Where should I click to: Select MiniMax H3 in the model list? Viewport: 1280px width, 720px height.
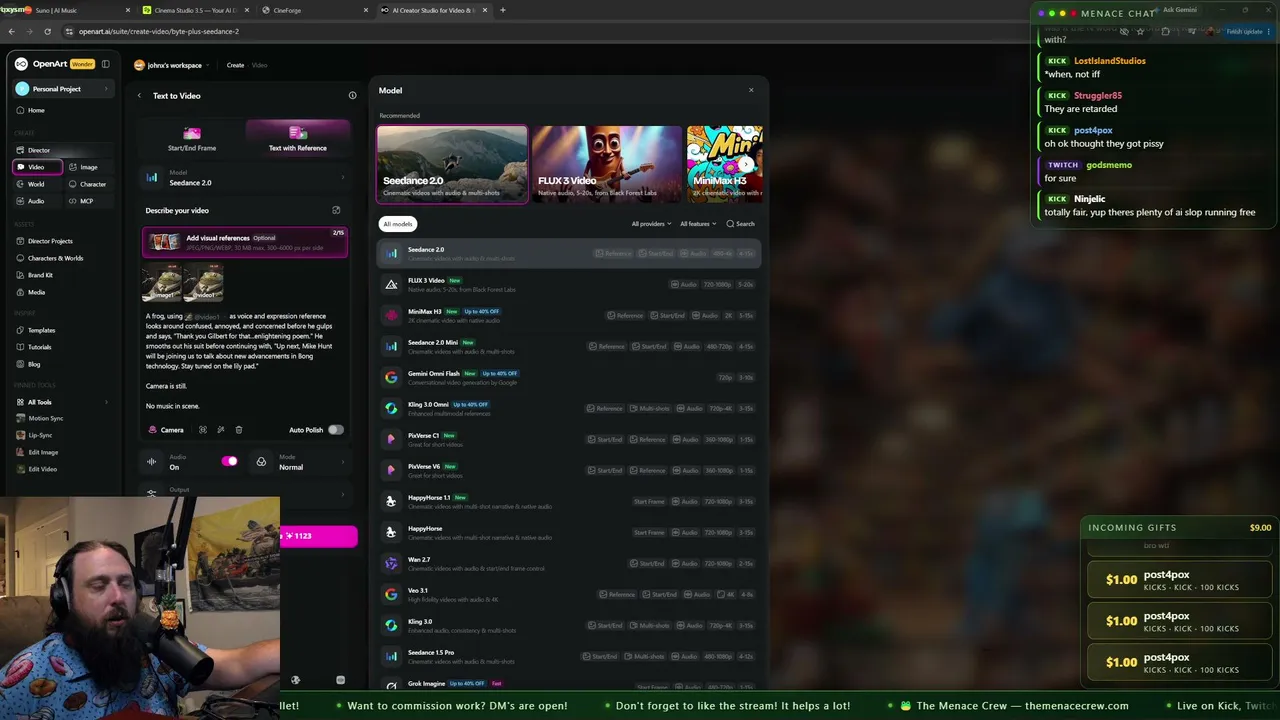click(x=568, y=315)
